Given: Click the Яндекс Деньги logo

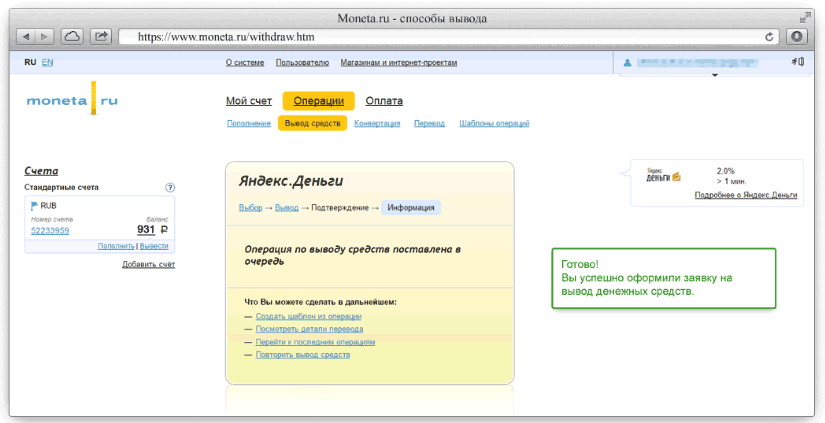Looking at the screenshot, I should pyautogui.click(x=663, y=175).
